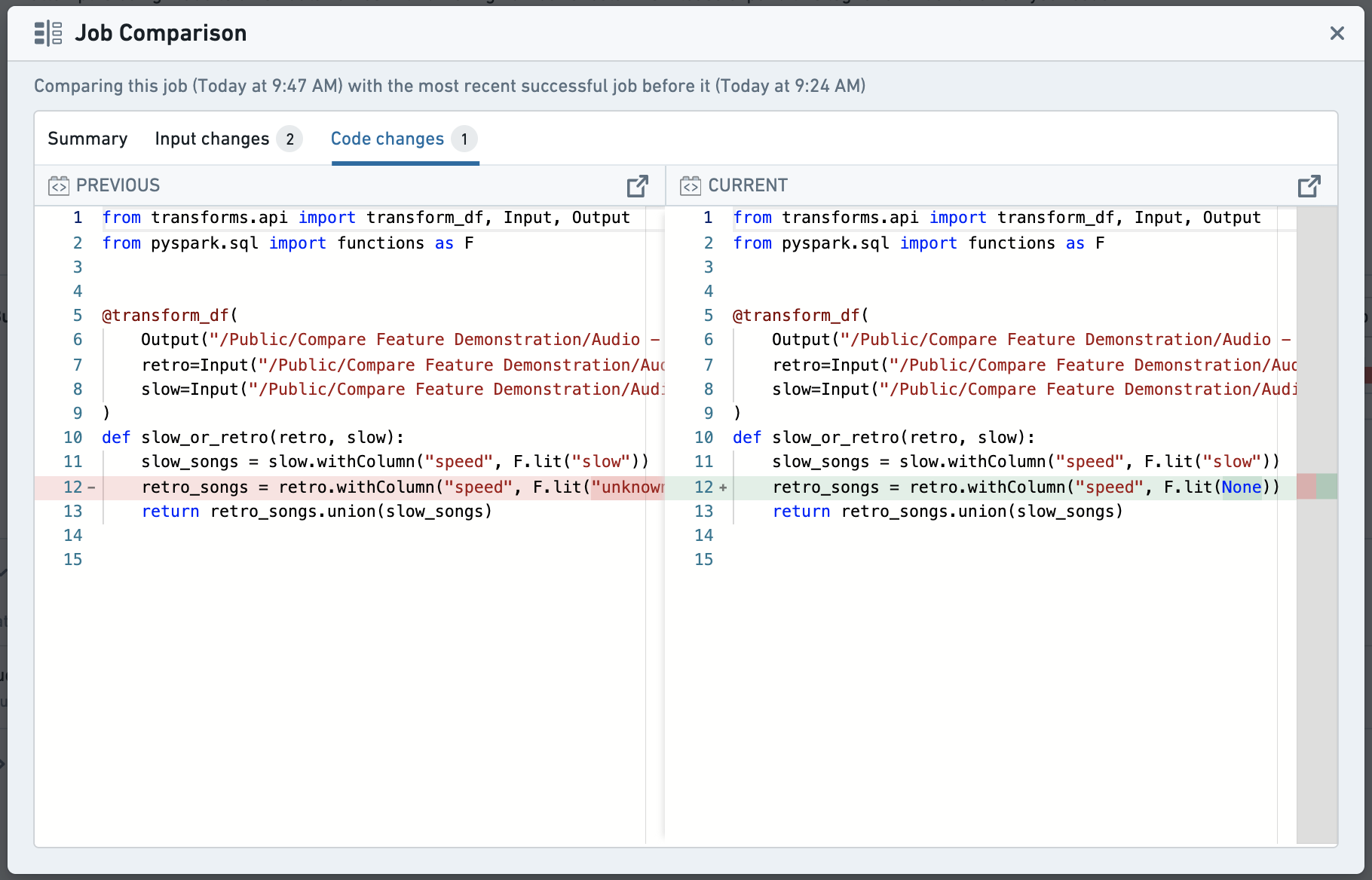Open current code in new window
This screenshot has width=1372, height=880.
pos(1309,185)
